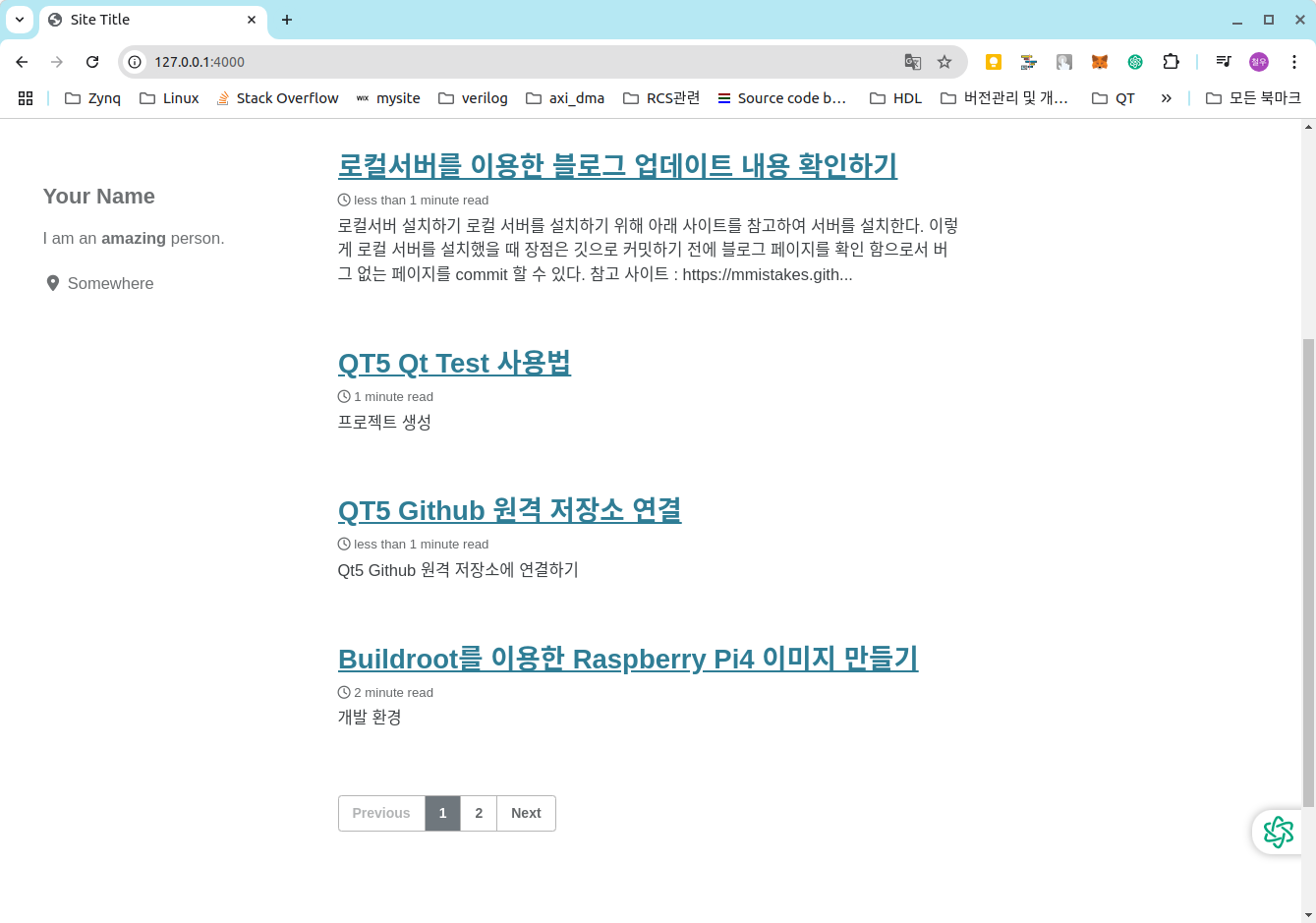The image size is (1316, 923).
Task: Click the 철우 profile avatar
Action: click(x=1259, y=61)
